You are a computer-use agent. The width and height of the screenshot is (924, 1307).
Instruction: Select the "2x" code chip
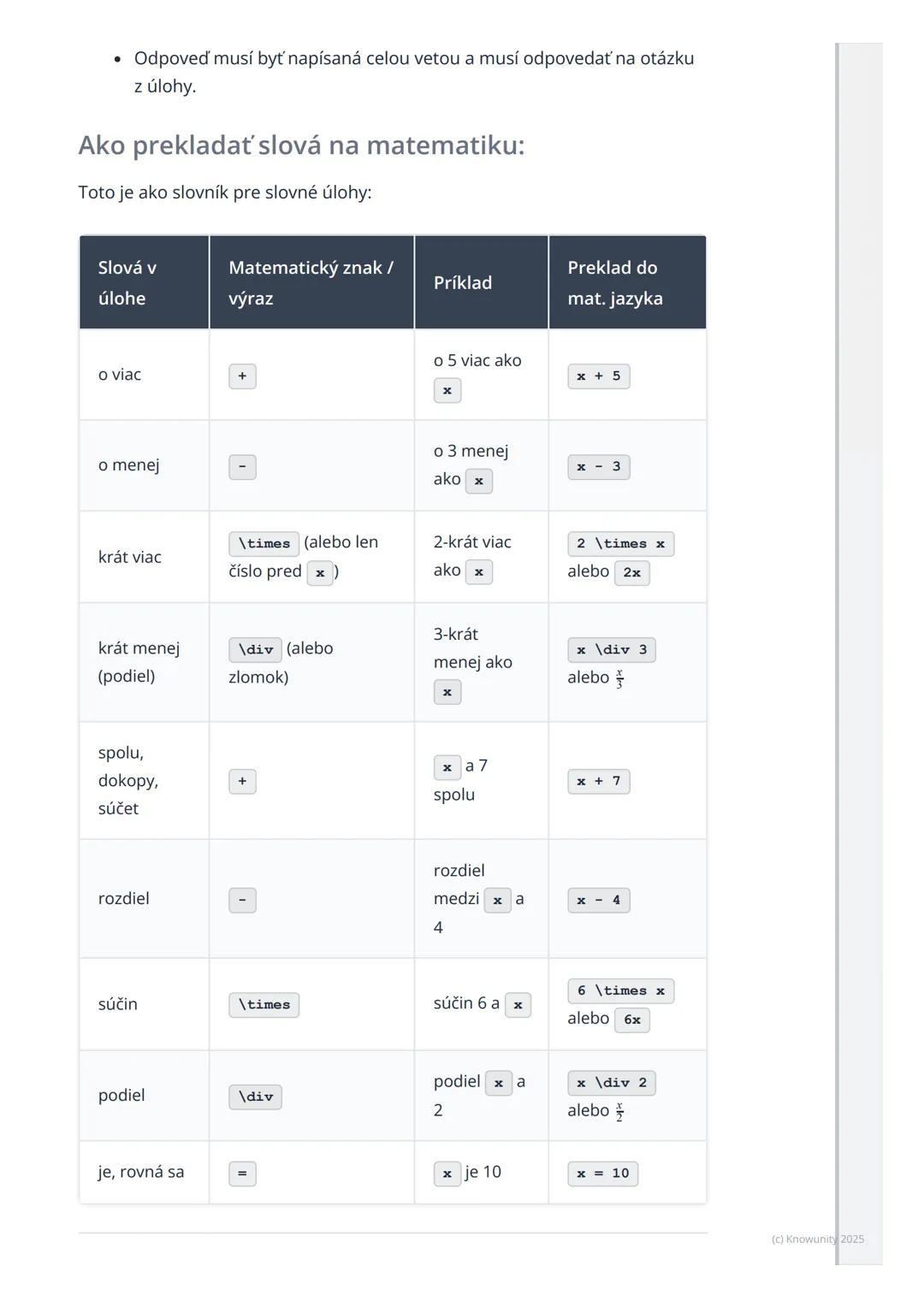[632, 573]
